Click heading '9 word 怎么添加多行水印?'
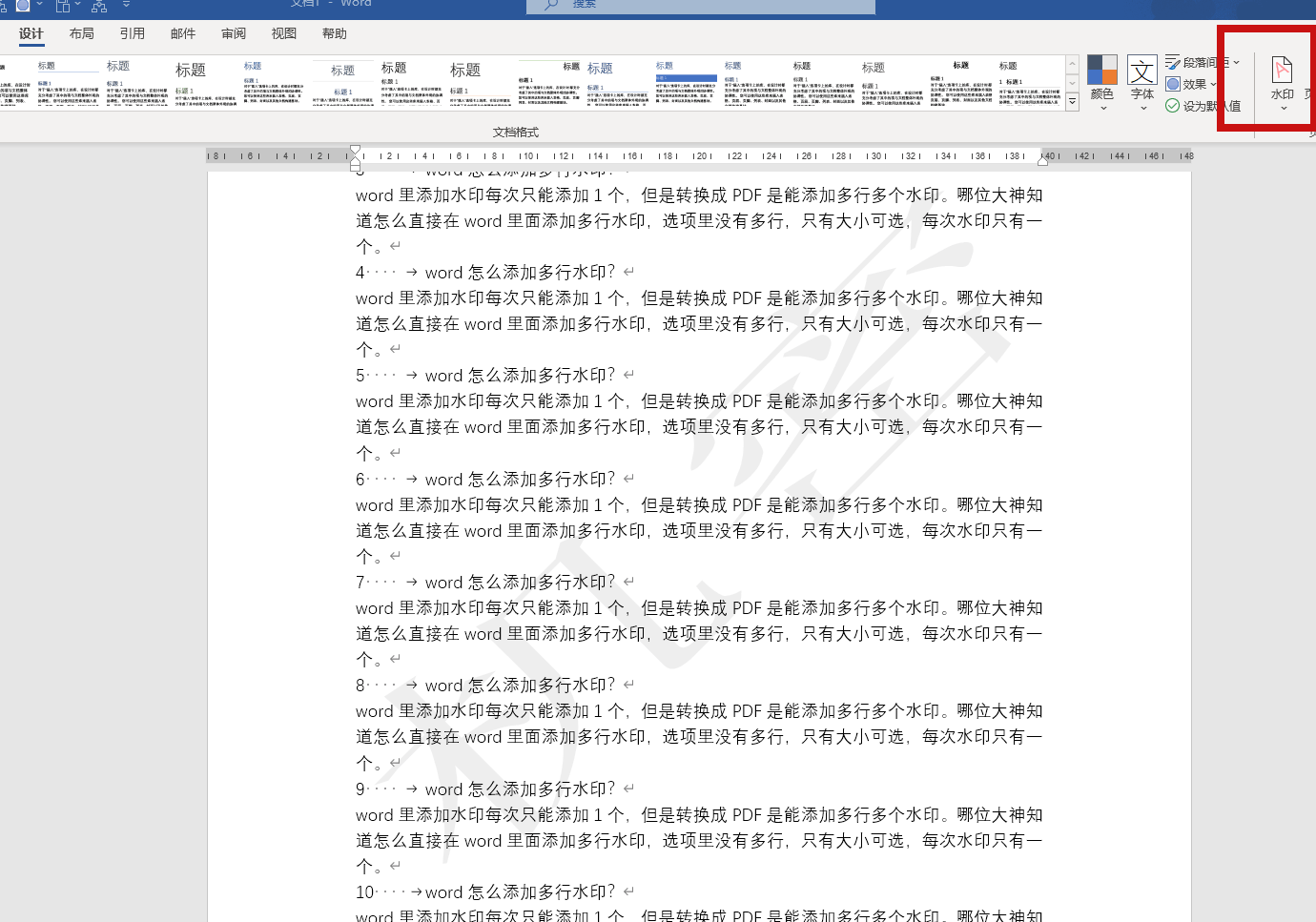 [x=485, y=789]
